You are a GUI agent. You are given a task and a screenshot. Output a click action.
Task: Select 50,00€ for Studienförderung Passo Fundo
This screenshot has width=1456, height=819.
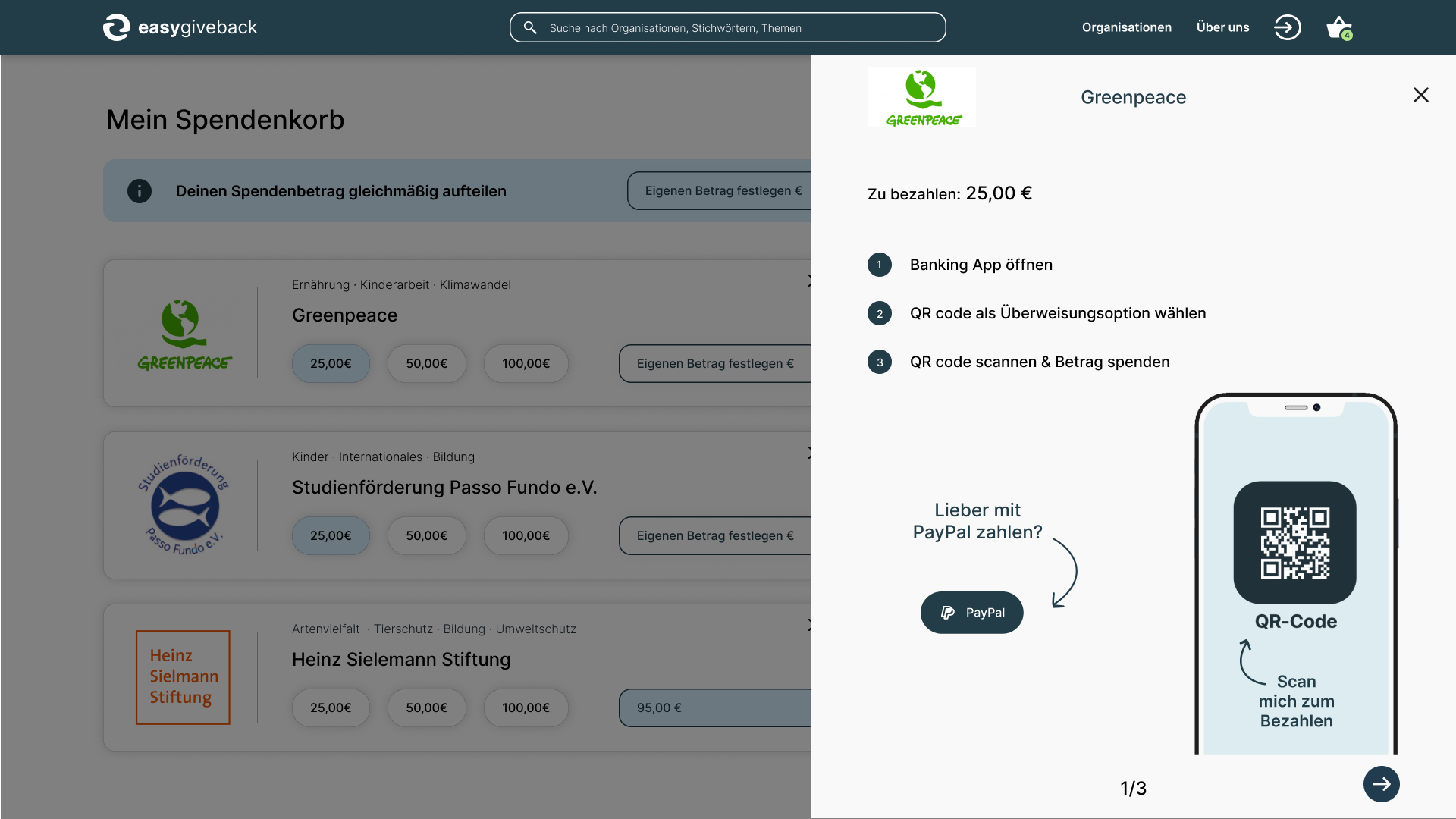[427, 535]
